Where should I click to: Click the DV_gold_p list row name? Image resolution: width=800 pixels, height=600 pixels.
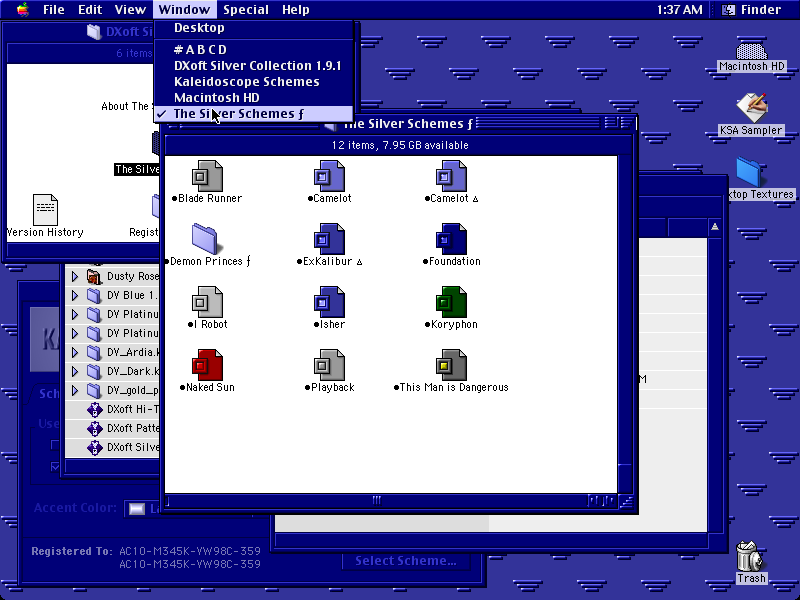coord(133,391)
